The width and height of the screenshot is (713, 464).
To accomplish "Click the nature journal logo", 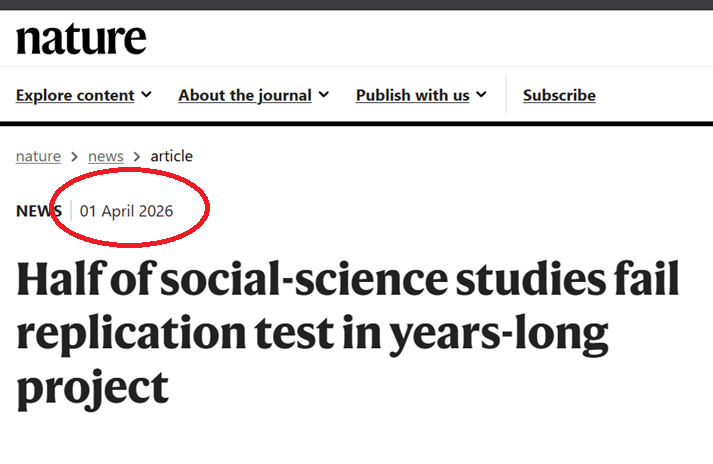I will pos(81,39).
